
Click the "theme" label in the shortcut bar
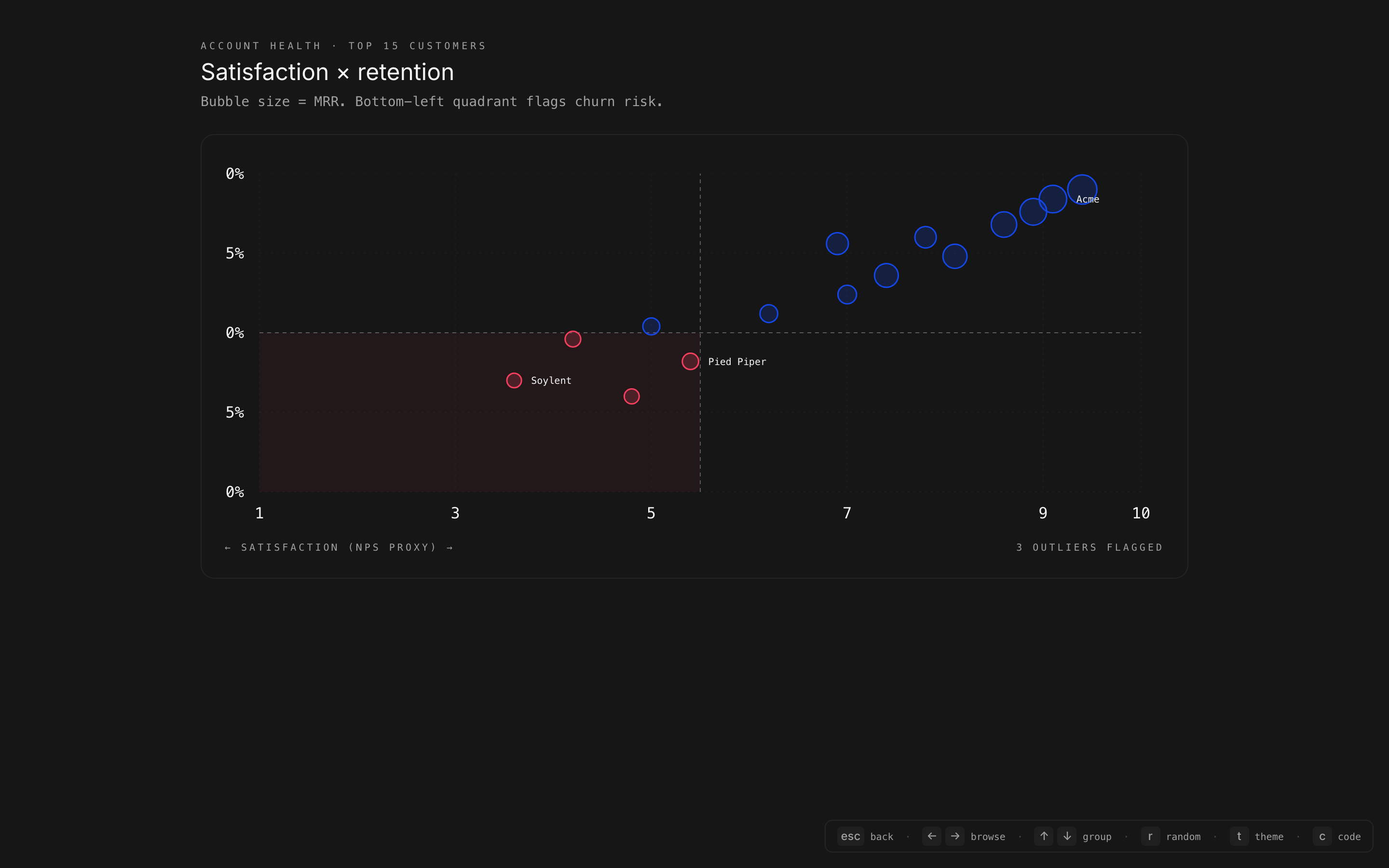pos(1268,837)
